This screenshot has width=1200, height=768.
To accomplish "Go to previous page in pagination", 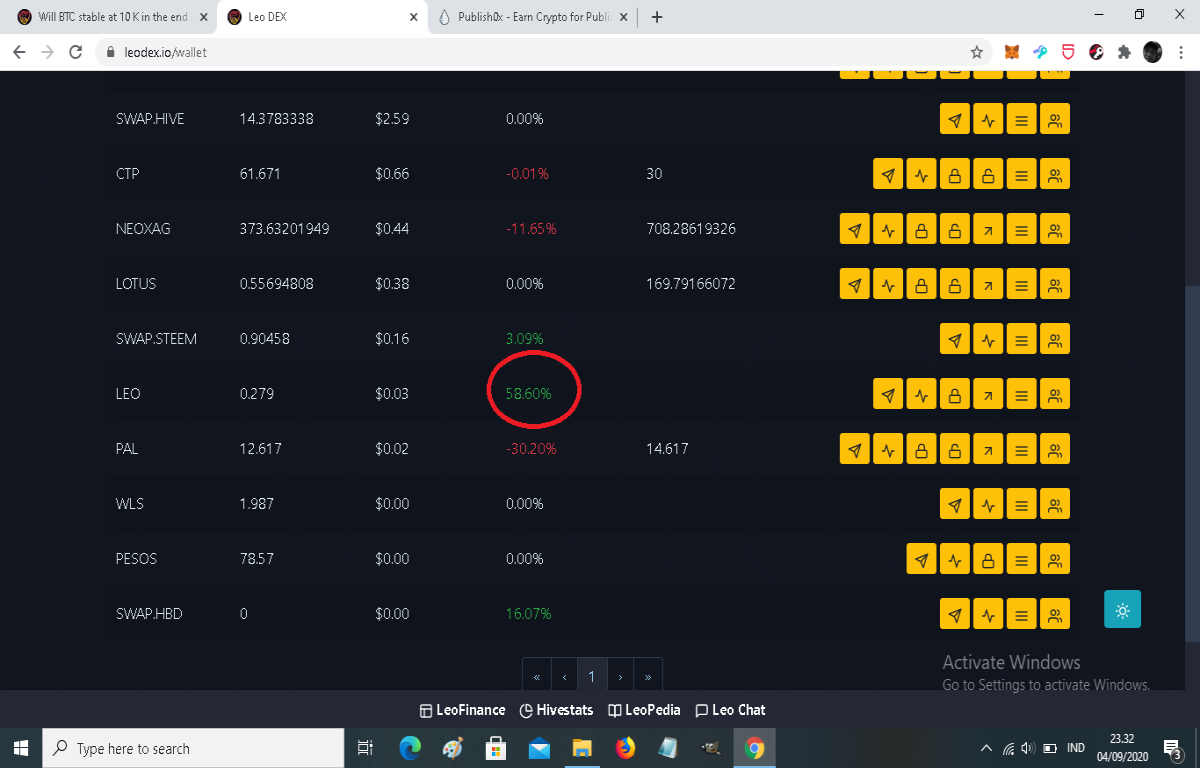I will (x=565, y=677).
